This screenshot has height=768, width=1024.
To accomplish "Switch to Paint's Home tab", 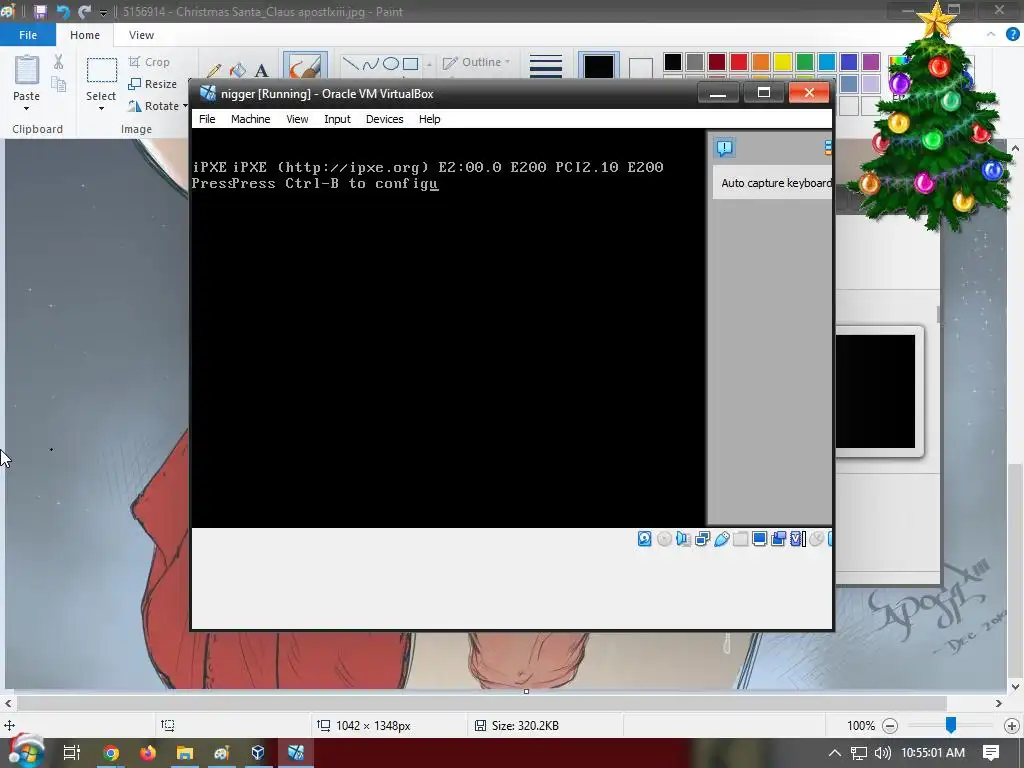I will coord(85,35).
